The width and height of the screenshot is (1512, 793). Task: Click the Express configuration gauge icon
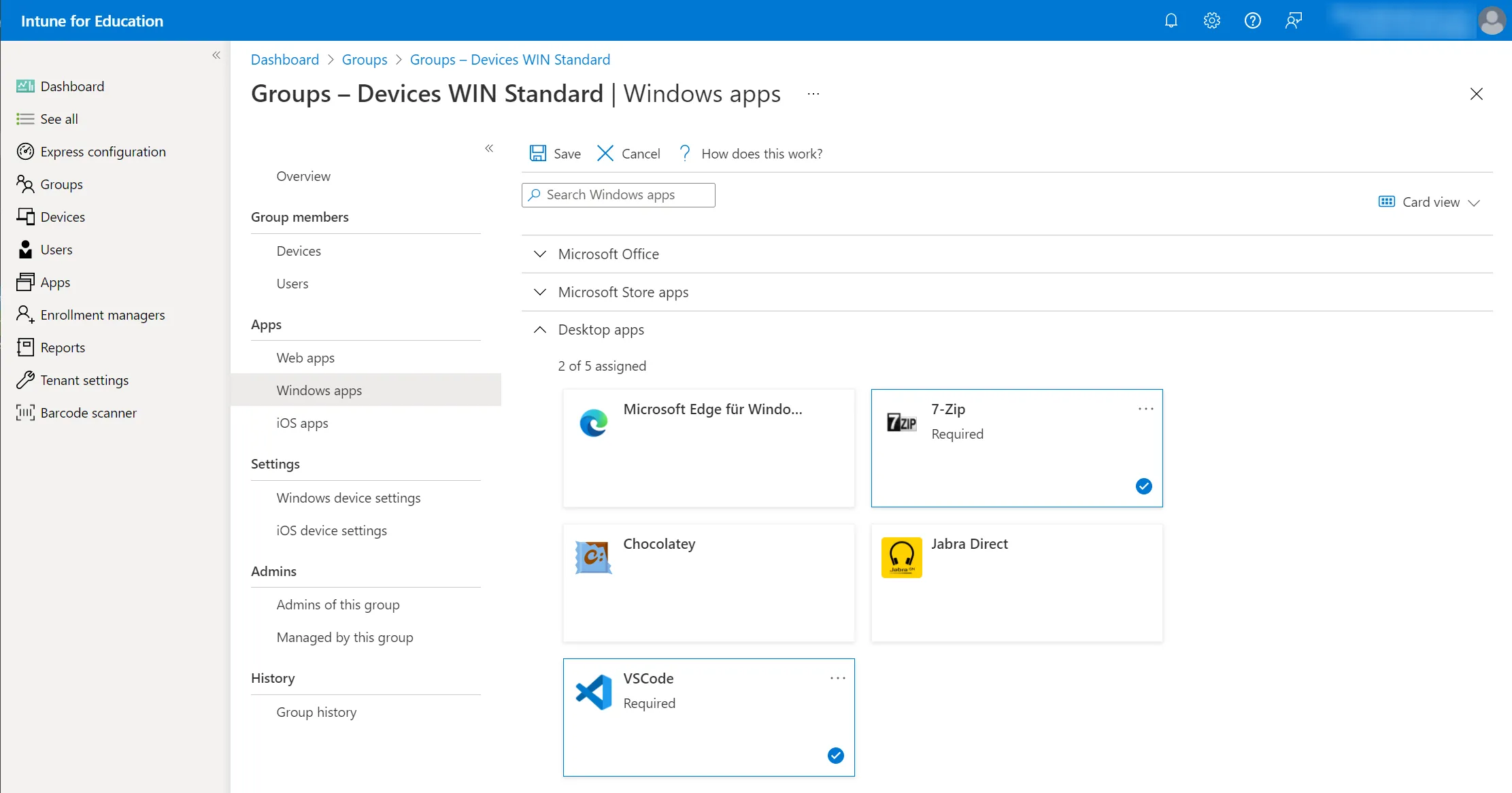pyautogui.click(x=25, y=152)
